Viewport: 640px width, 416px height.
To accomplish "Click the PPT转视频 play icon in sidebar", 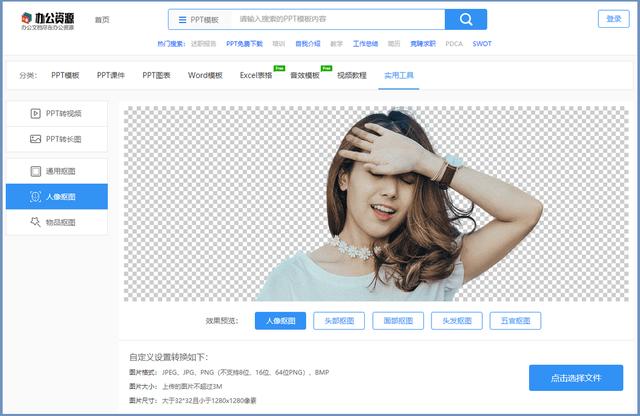I will [36, 113].
